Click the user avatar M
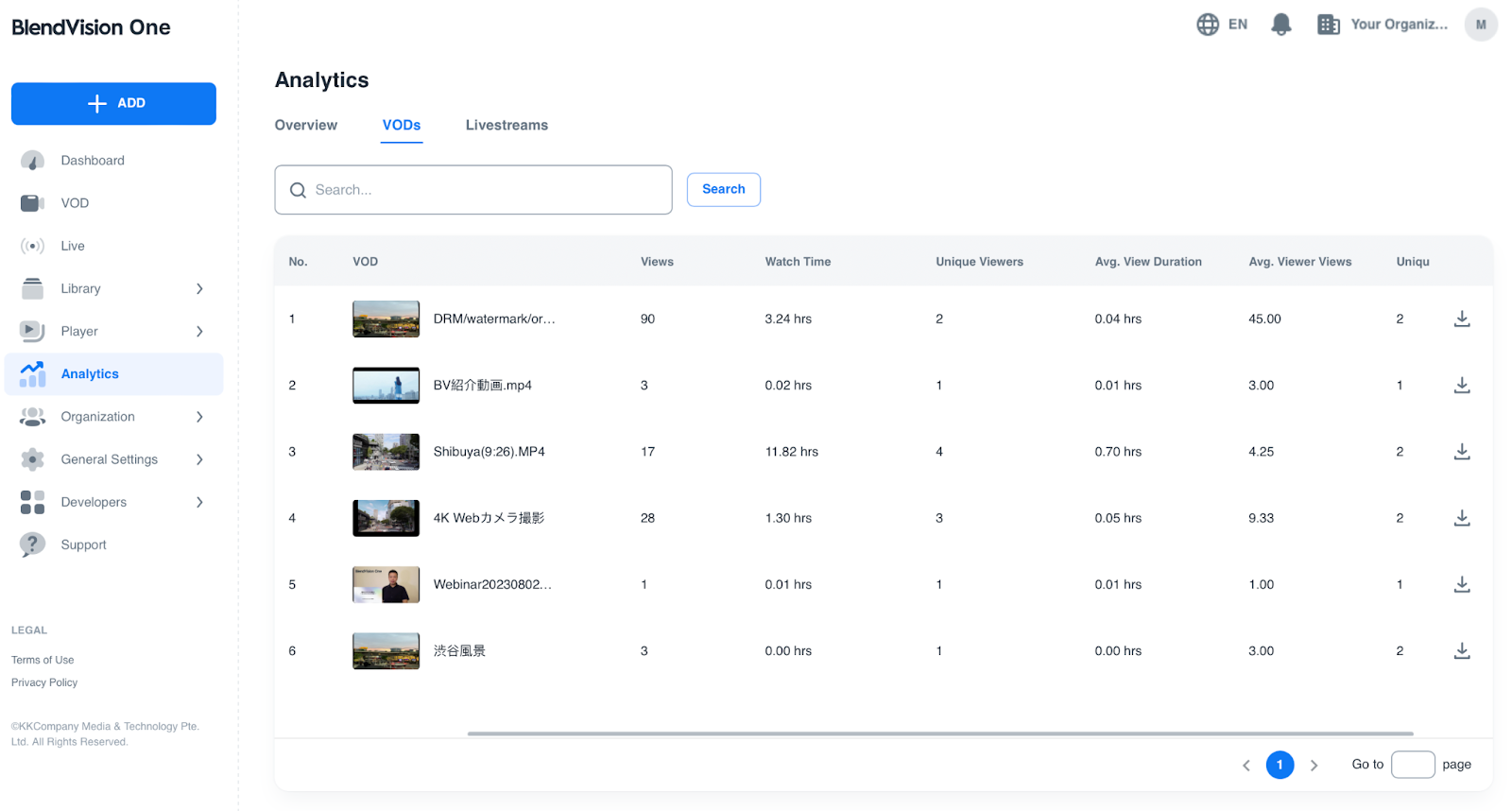 point(1480,25)
